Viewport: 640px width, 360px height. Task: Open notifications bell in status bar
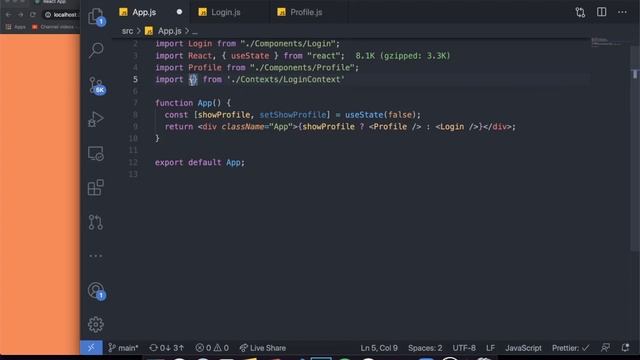coord(625,348)
